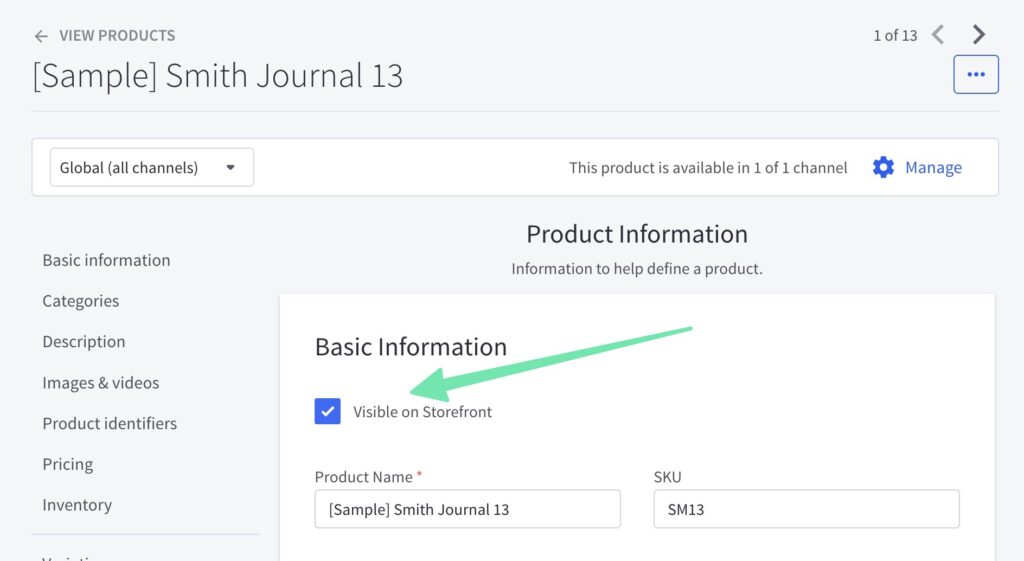The width and height of the screenshot is (1024, 561).
Task: Open Inventory in the side navigation
Action: [x=77, y=505]
